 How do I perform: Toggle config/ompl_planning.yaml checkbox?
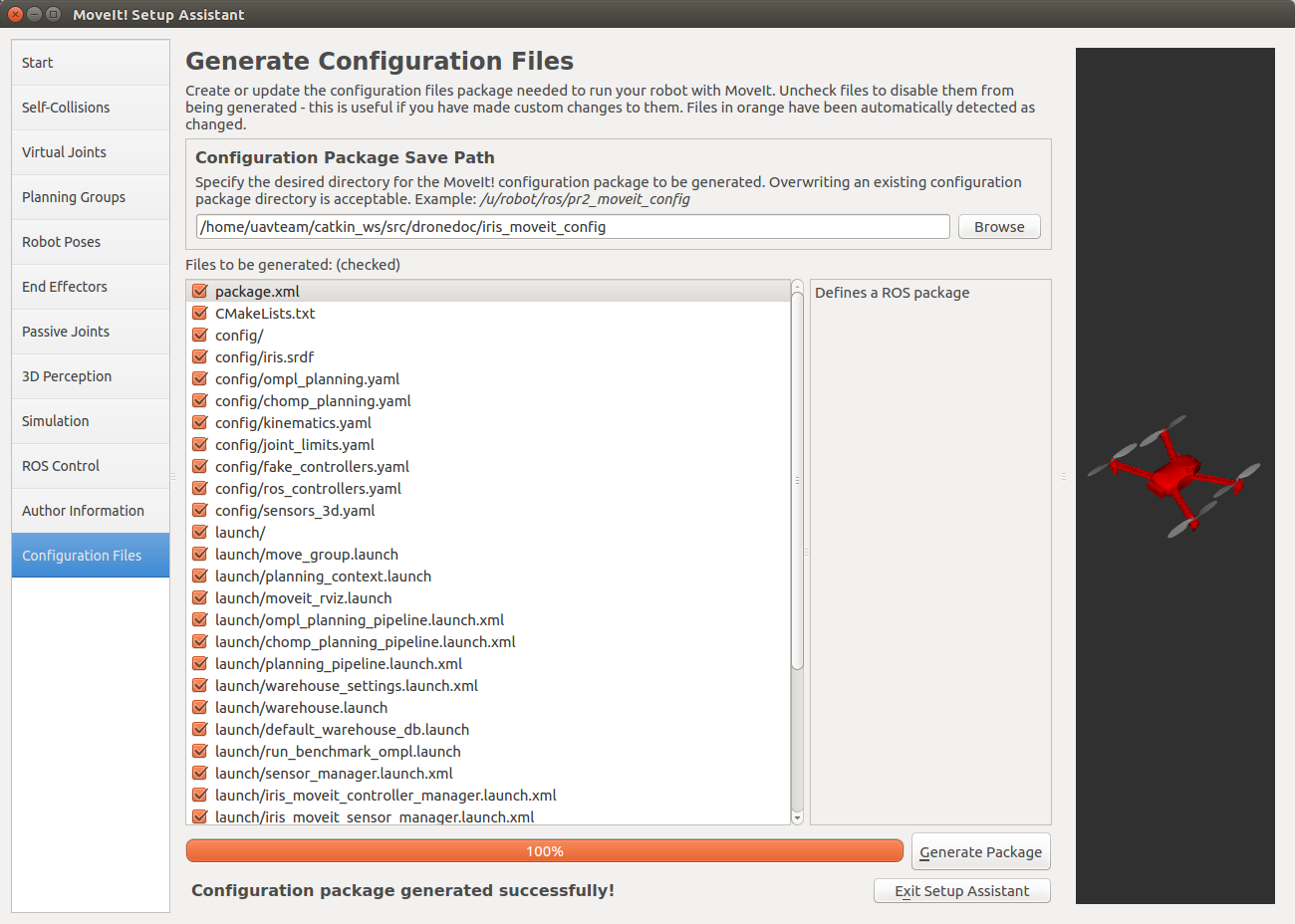coord(199,379)
